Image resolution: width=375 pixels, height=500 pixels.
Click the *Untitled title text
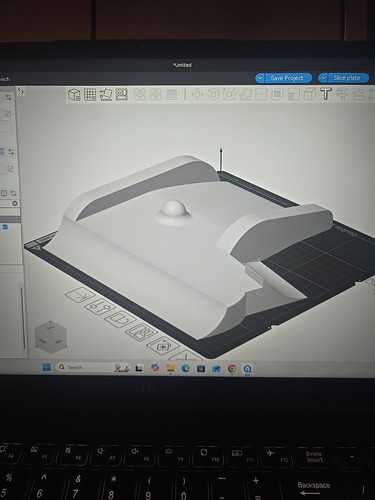tap(183, 65)
